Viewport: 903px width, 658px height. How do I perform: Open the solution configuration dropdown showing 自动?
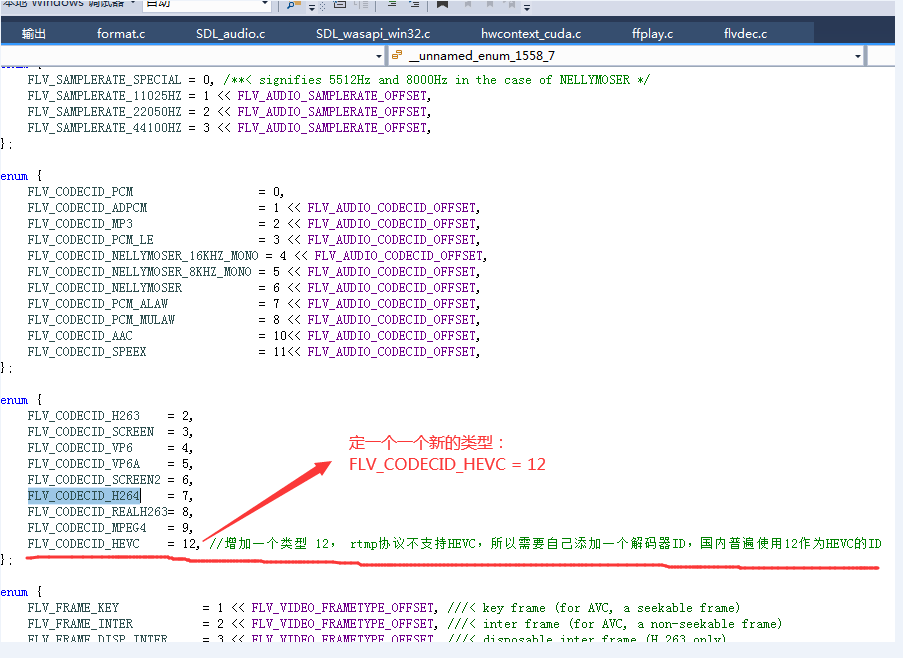(x=205, y=5)
